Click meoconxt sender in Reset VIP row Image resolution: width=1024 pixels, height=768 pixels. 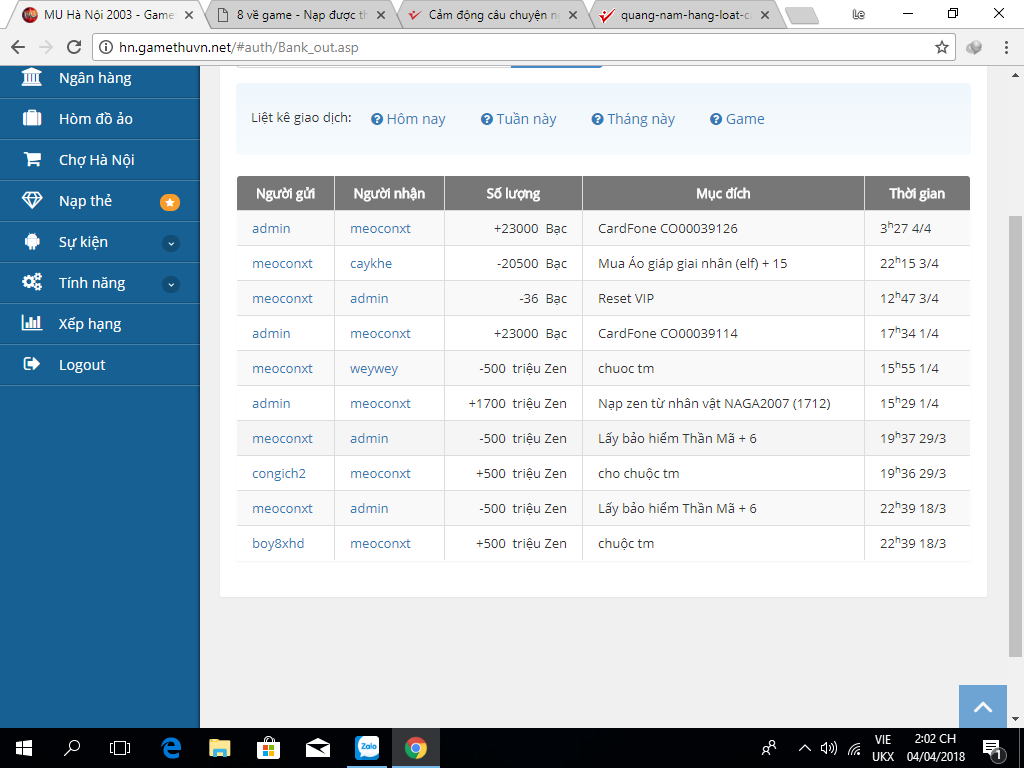pyautogui.click(x=282, y=298)
